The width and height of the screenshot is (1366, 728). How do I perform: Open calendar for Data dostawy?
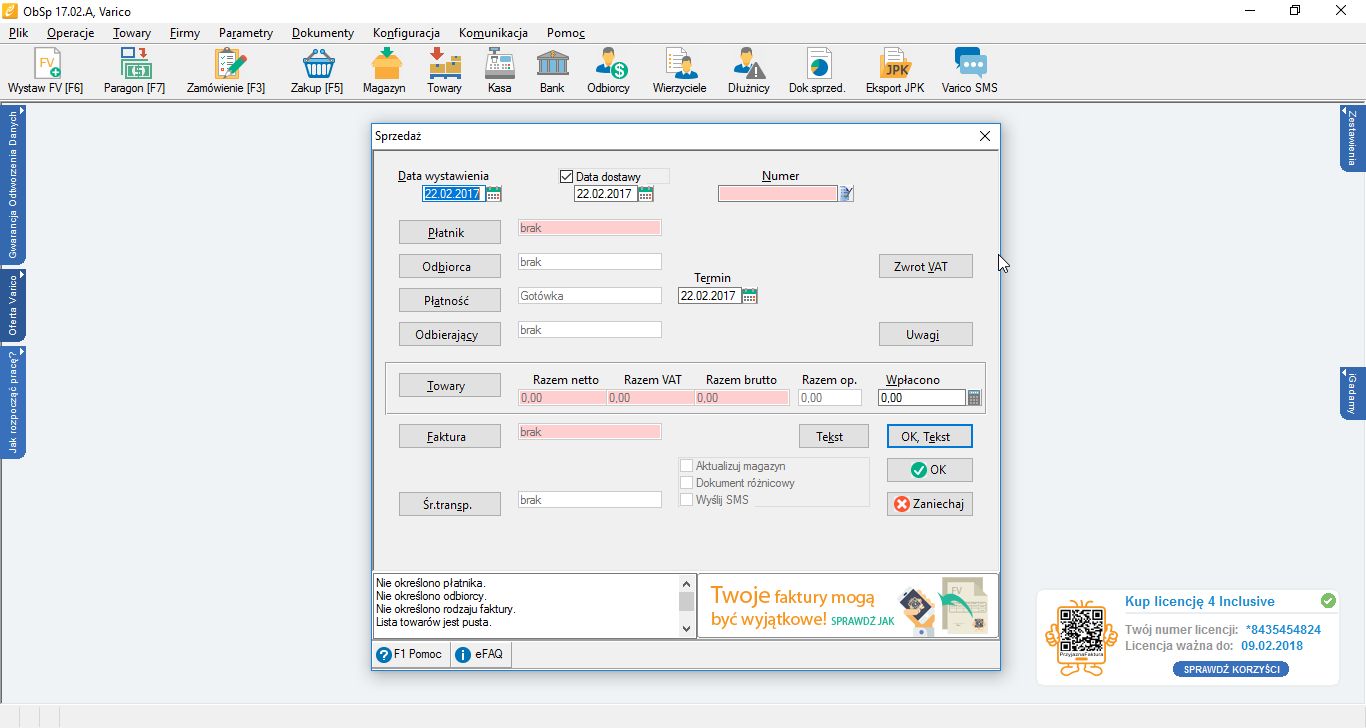coord(646,194)
